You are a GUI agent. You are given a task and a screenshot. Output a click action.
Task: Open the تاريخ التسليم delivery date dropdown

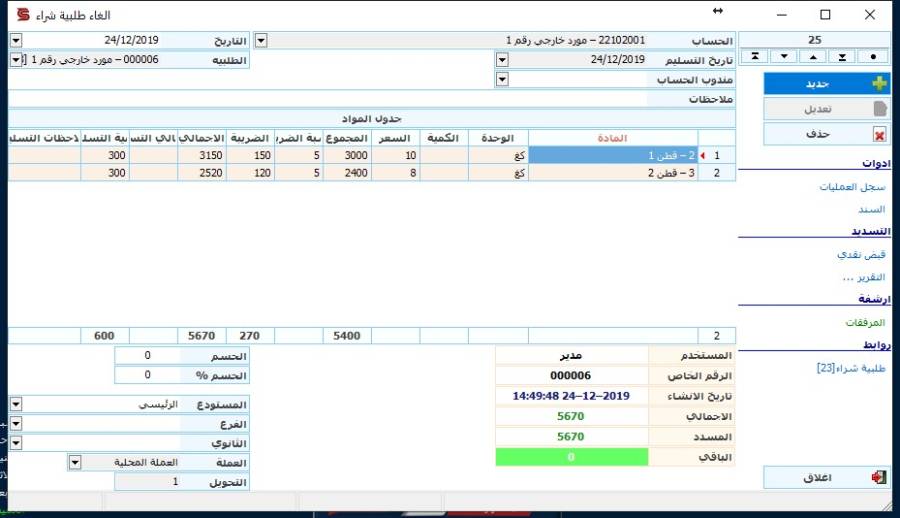tap(502, 60)
